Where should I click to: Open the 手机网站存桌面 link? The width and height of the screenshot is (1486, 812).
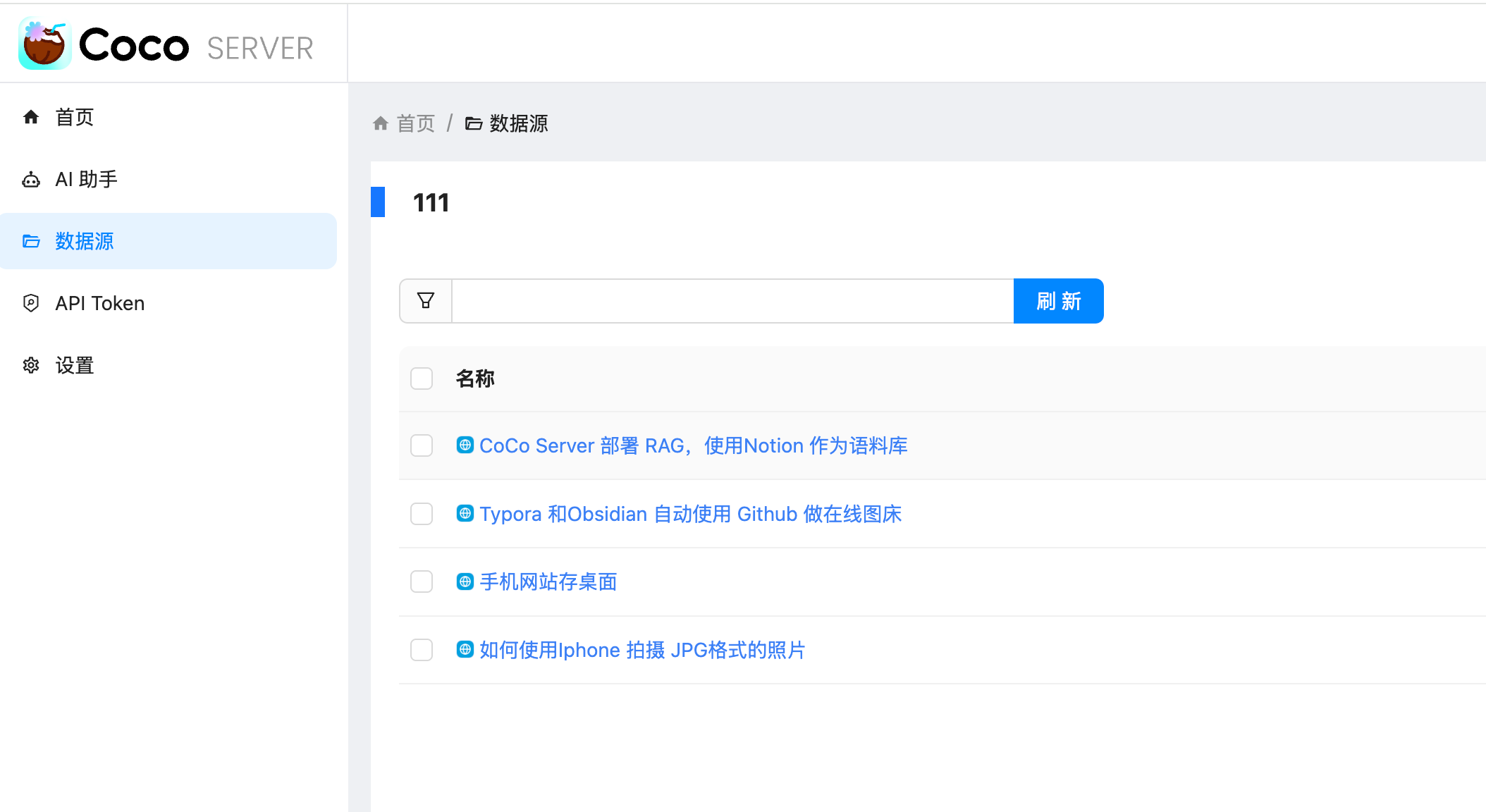tap(548, 582)
